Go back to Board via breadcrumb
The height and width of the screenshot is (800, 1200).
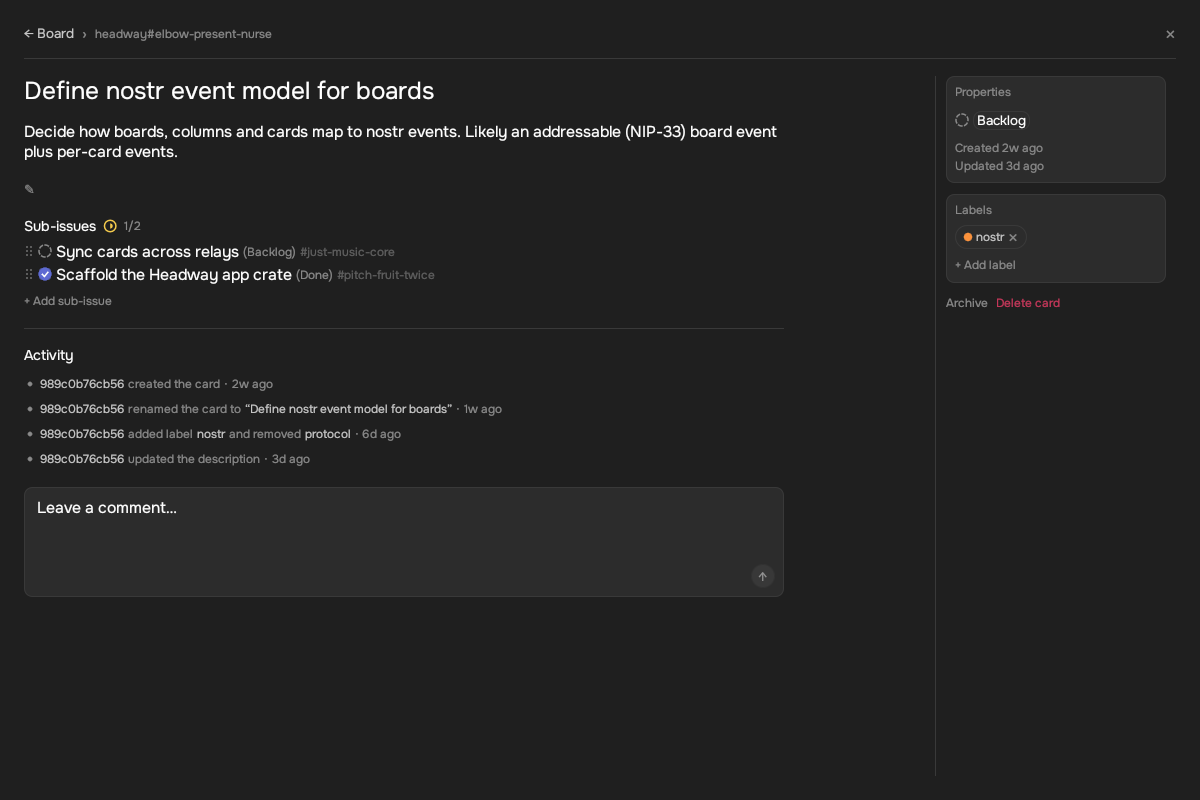click(x=49, y=33)
